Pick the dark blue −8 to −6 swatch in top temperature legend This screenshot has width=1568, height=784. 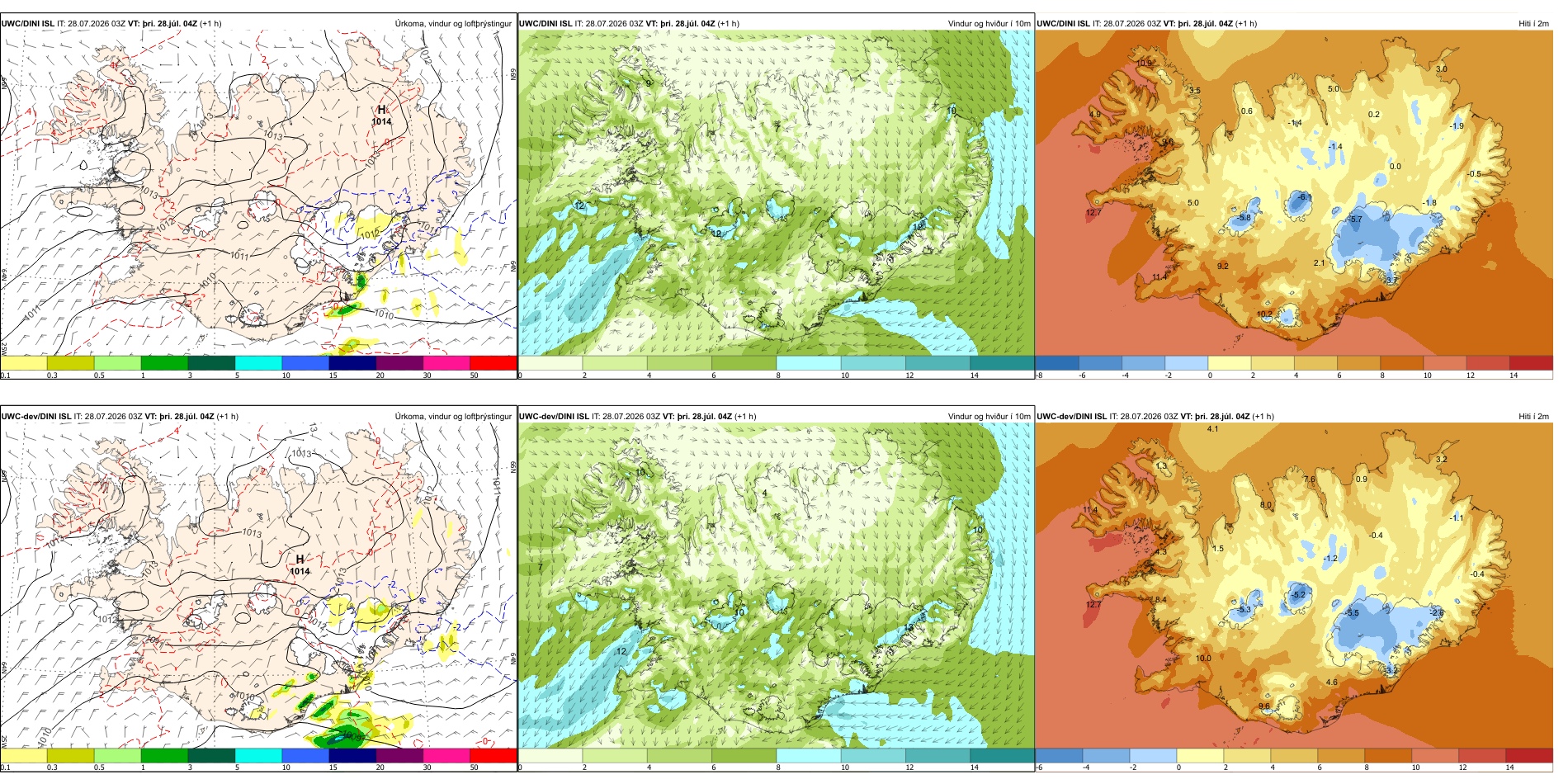[x=1057, y=363]
